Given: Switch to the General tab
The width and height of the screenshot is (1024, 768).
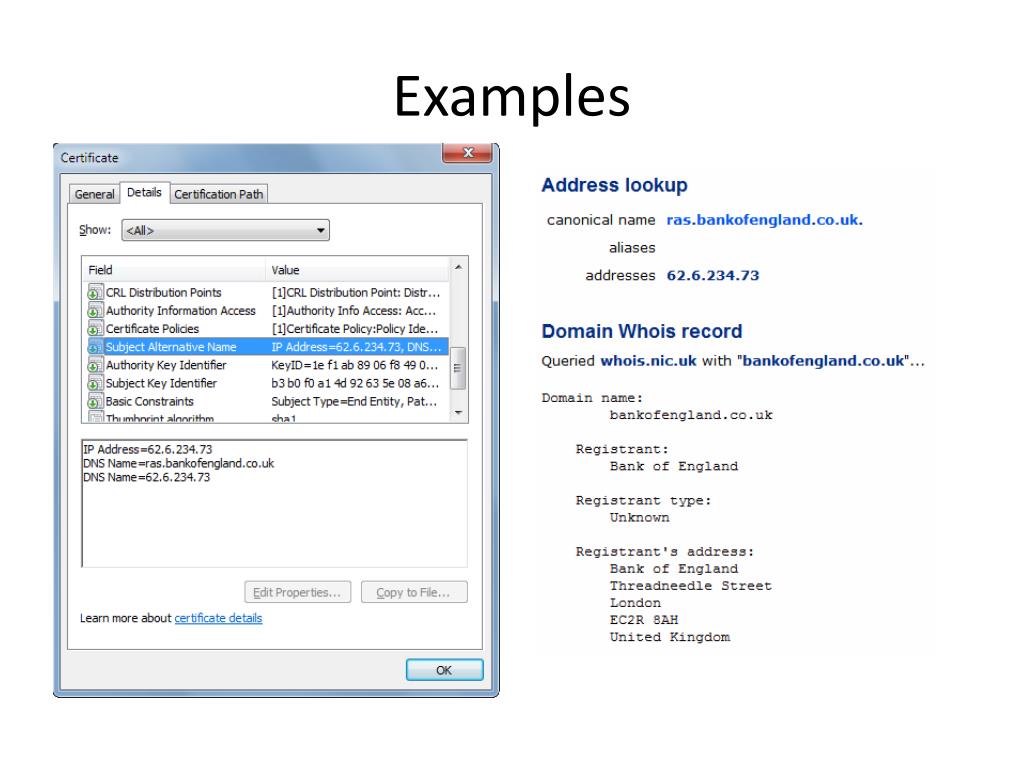Looking at the screenshot, I should click(x=94, y=194).
